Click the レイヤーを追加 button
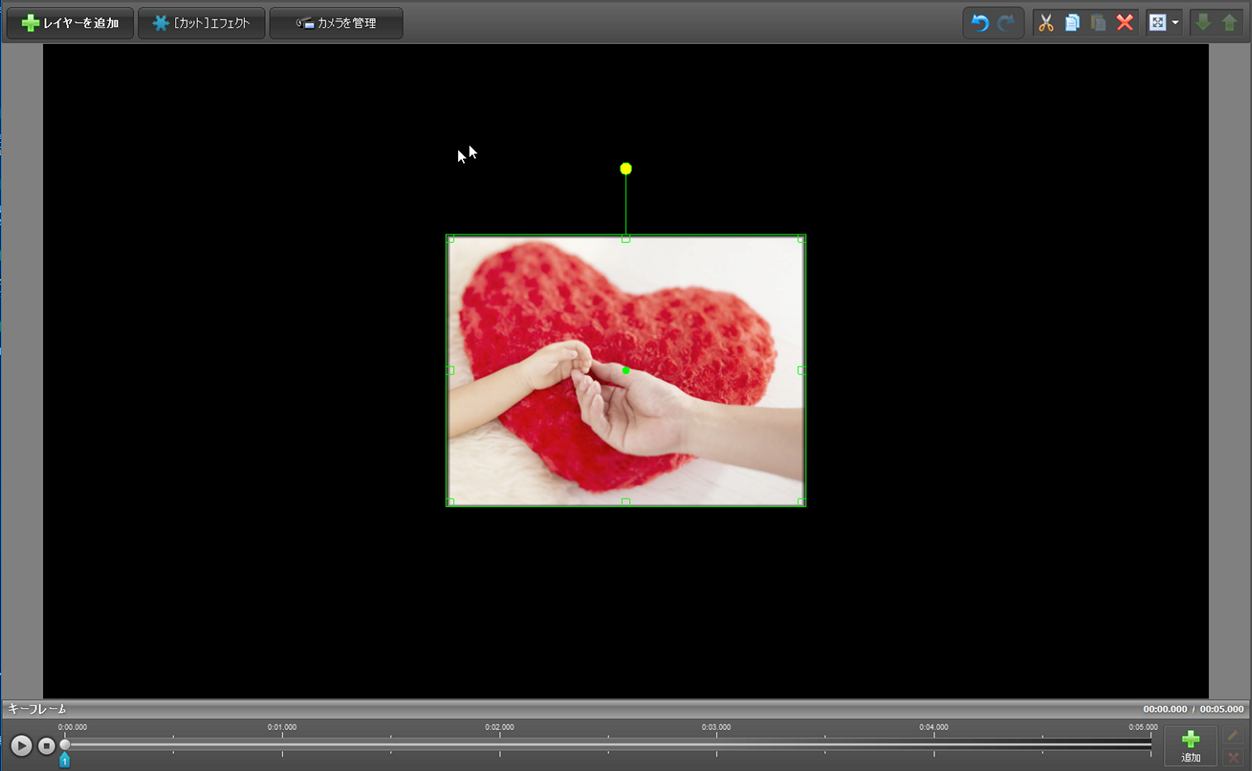Image resolution: width=1252 pixels, height=771 pixels. click(70, 23)
